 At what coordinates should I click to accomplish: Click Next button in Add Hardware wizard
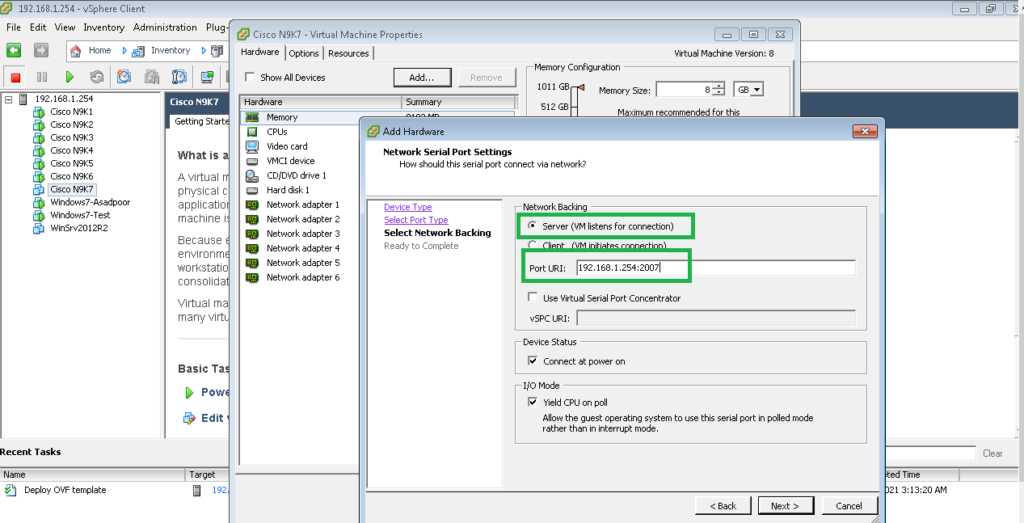coord(786,505)
